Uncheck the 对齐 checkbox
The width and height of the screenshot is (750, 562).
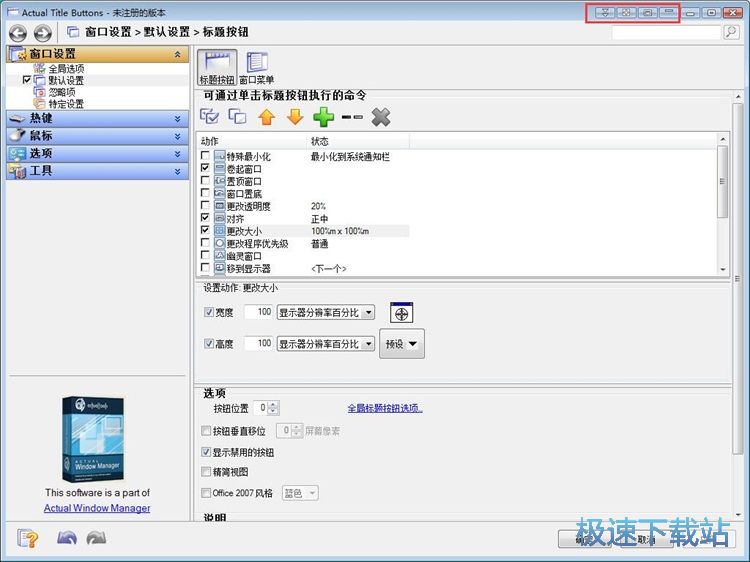[205, 218]
